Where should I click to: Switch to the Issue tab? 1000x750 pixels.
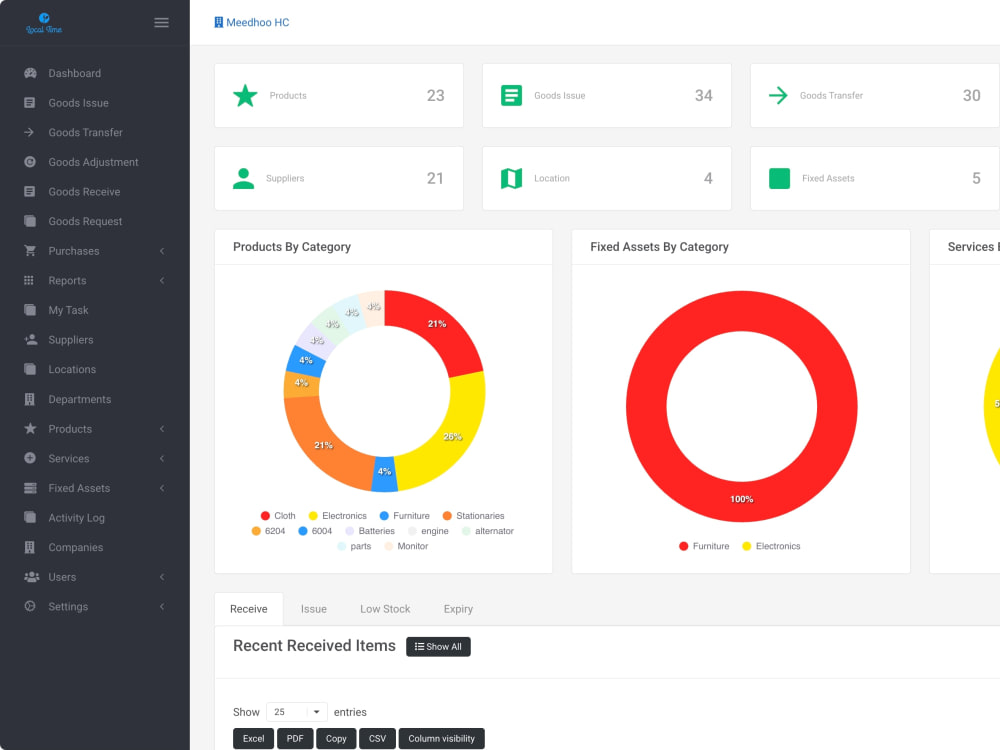314,609
